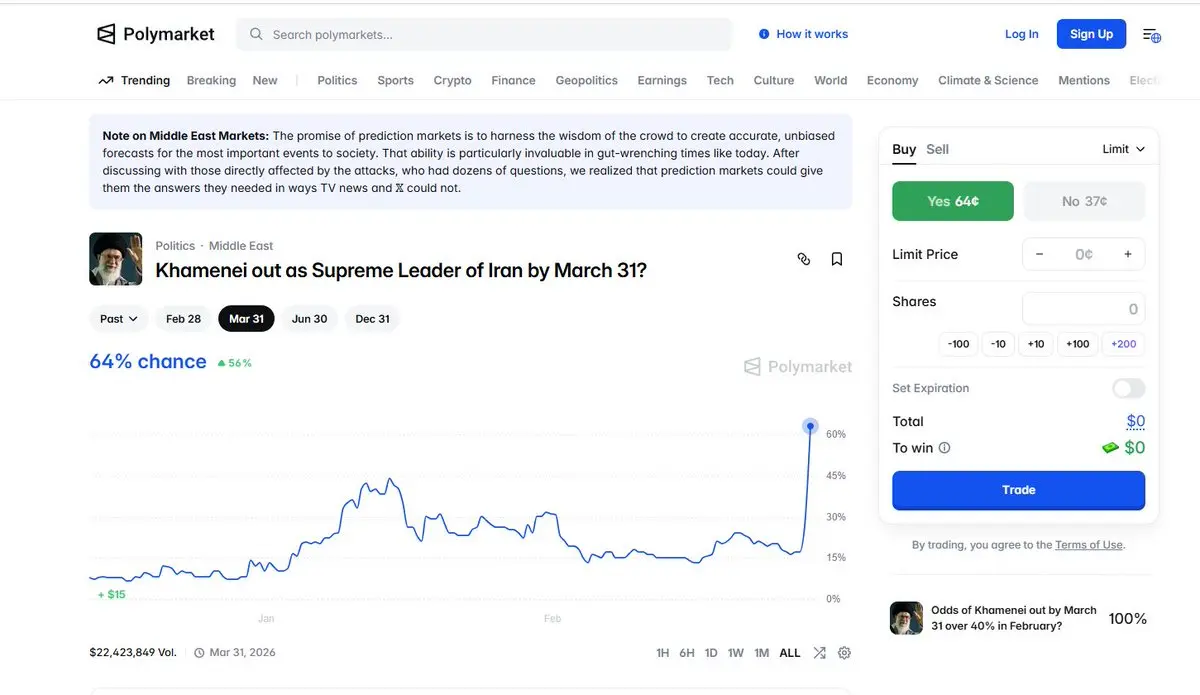Select the No 37¢ outcome
1200x695 pixels.
coord(1084,201)
